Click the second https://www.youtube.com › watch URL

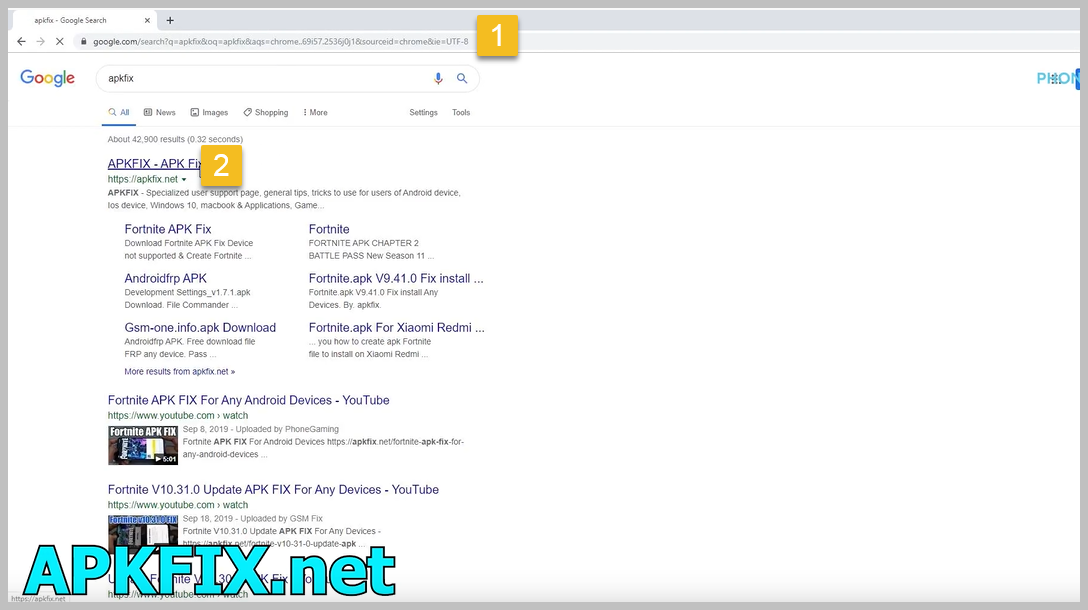pos(178,505)
